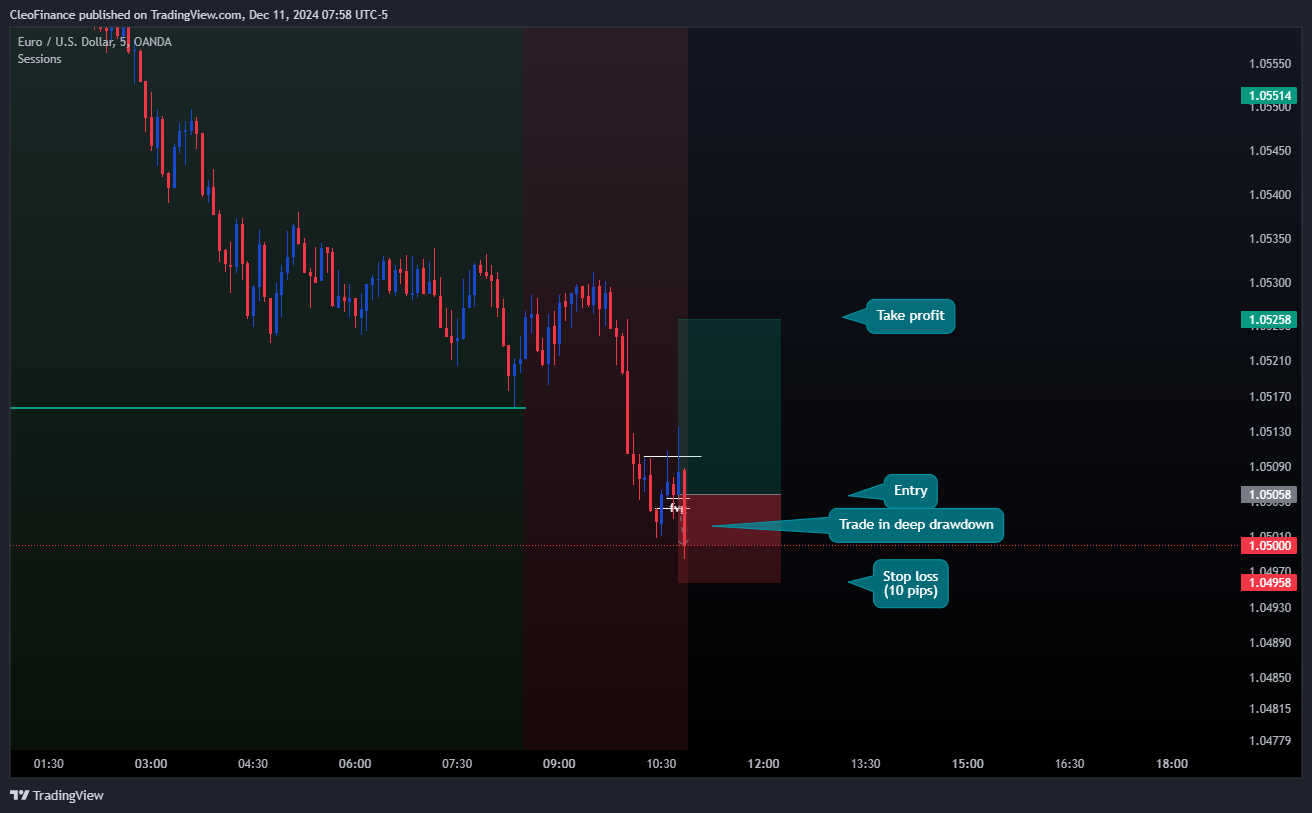Click the 04:30 time axis label
This screenshot has width=1312, height=813.
(x=253, y=764)
